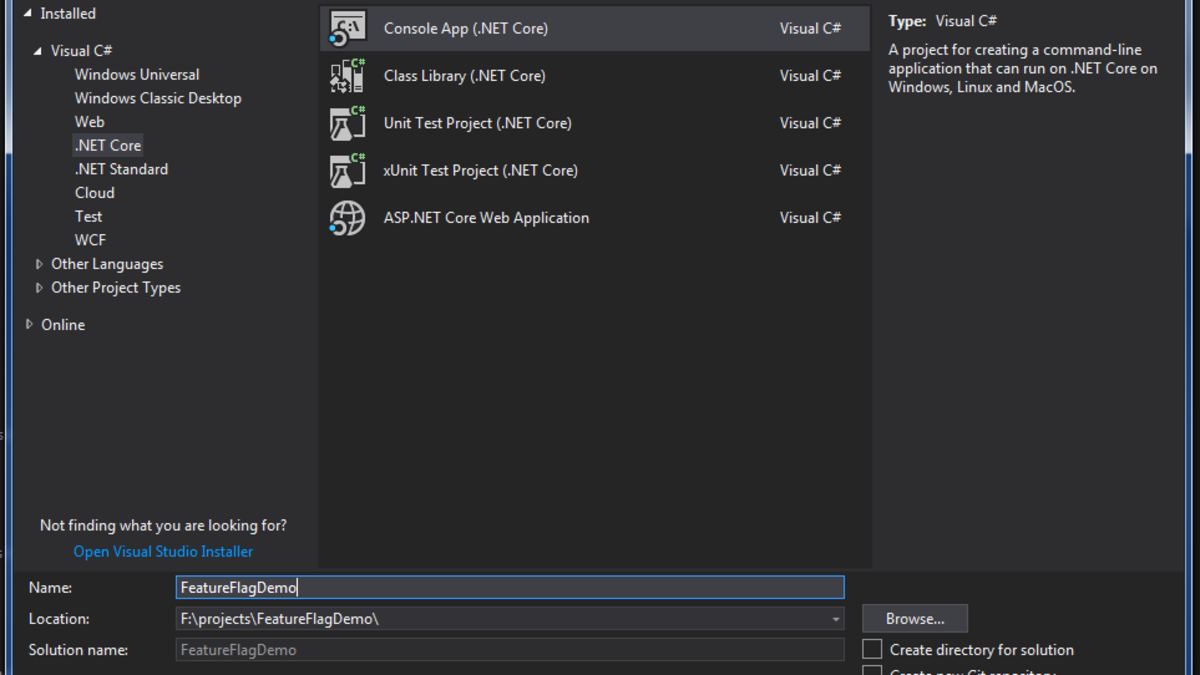The height and width of the screenshot is (675, 1200).
Task: Click ASP.NET Core Web Application text
Action: click(x=487, y=218)
